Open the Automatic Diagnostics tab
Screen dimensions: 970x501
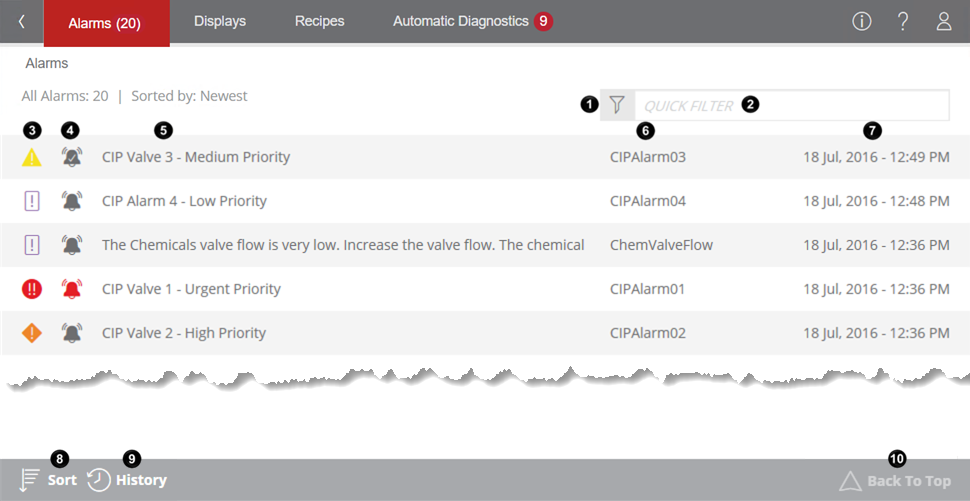point(461,21)
